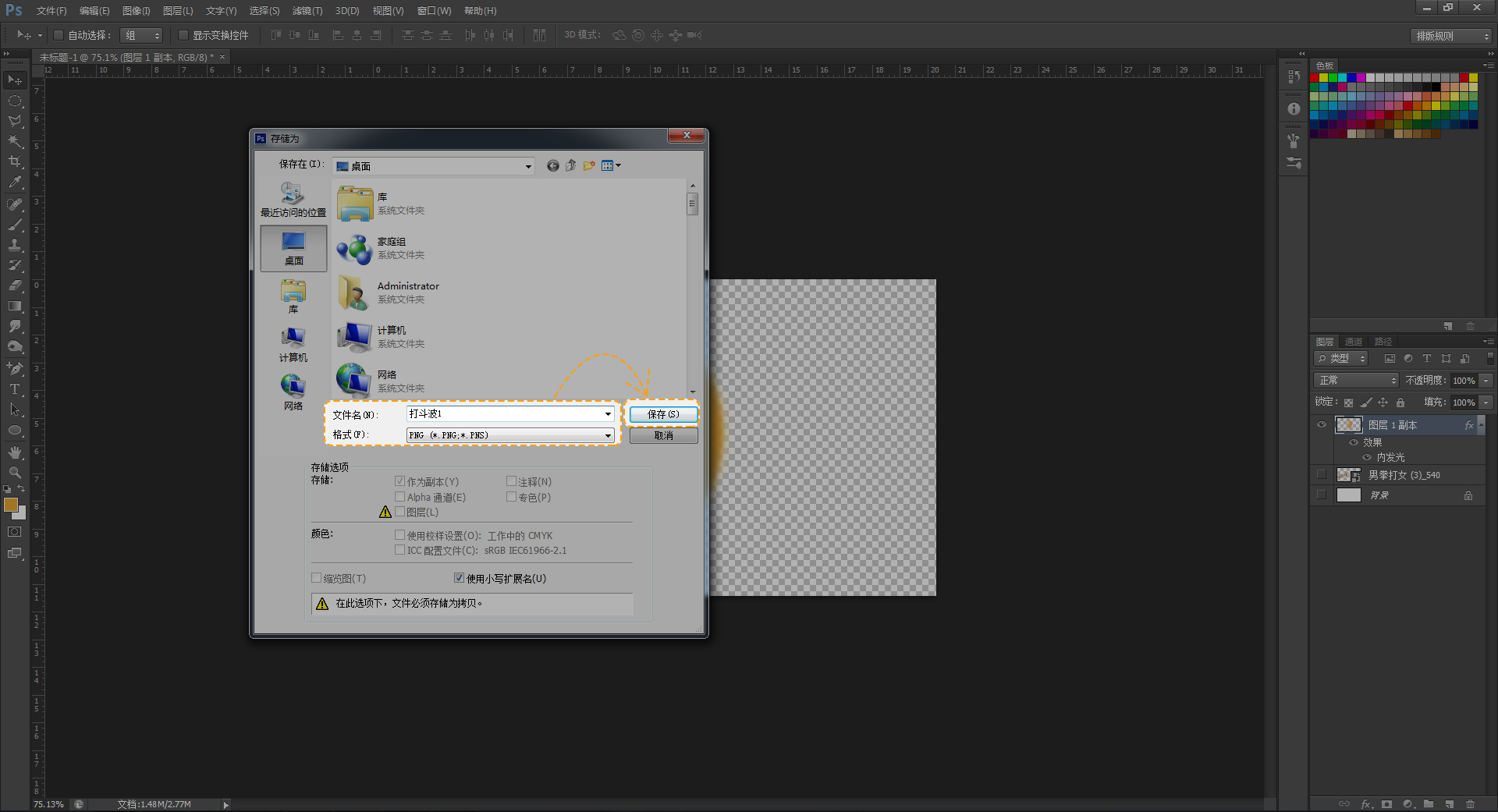Image resolution: width=1498 pixels, height=812 pixels.
Task: Select the Eraser tool
Action: point(15,285)
